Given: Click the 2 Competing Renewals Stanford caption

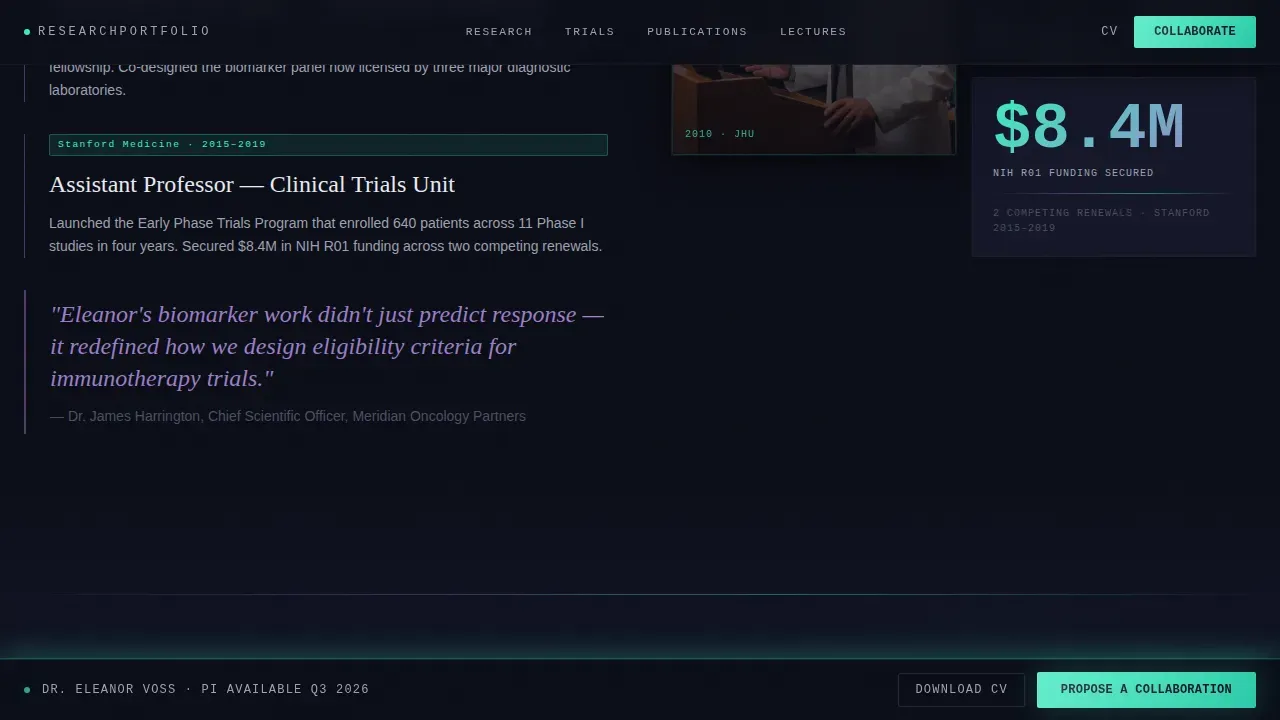Looking at the screenshot, I should 1101,220.
